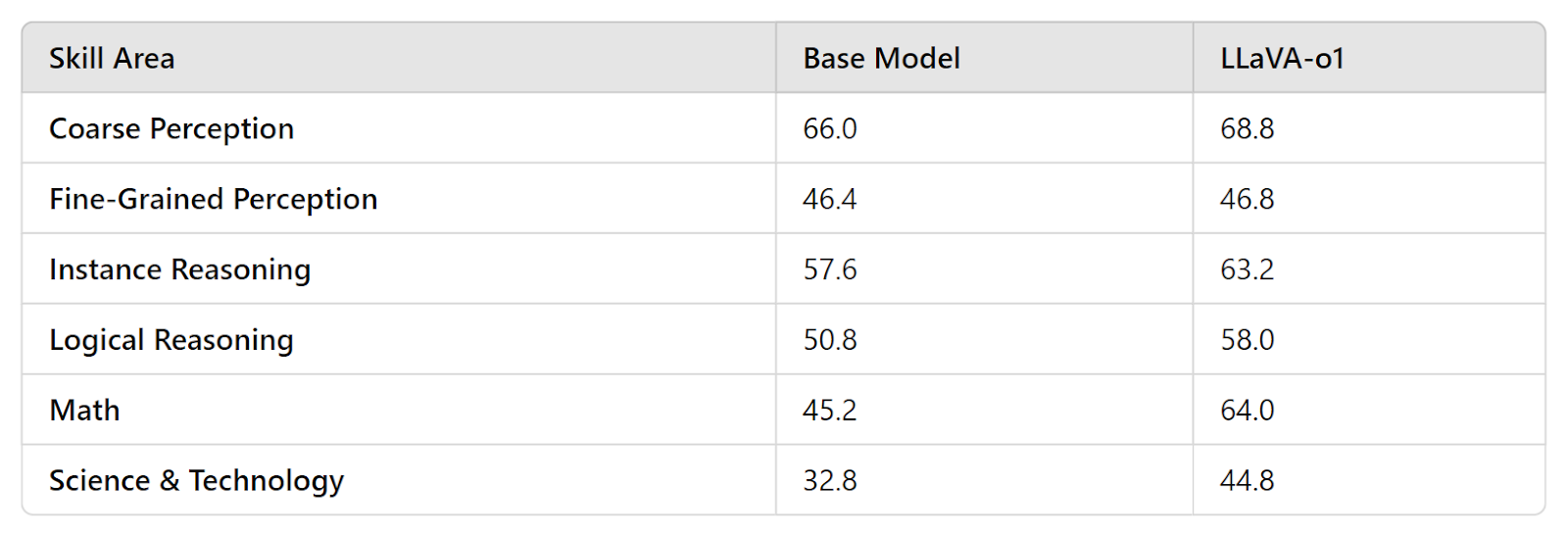Image resolution: width=1568 pixels, height=536 pixels.
Task: Click the Base Model value 46.4
Action: (830, 200)
